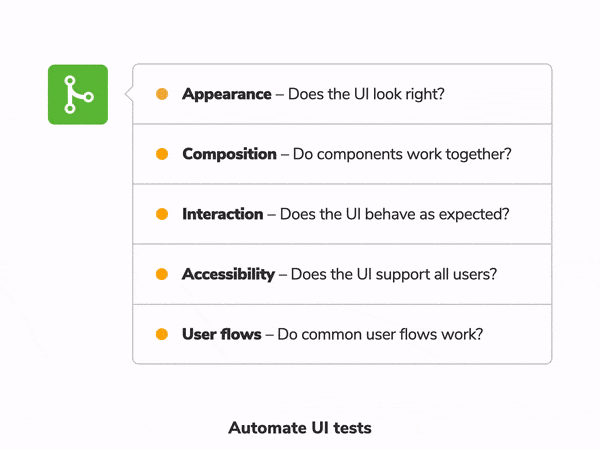Screen dimensions: 600x450
Task: Select the bold User flows label
Action: pyautogui.click(x=221, y=334)
